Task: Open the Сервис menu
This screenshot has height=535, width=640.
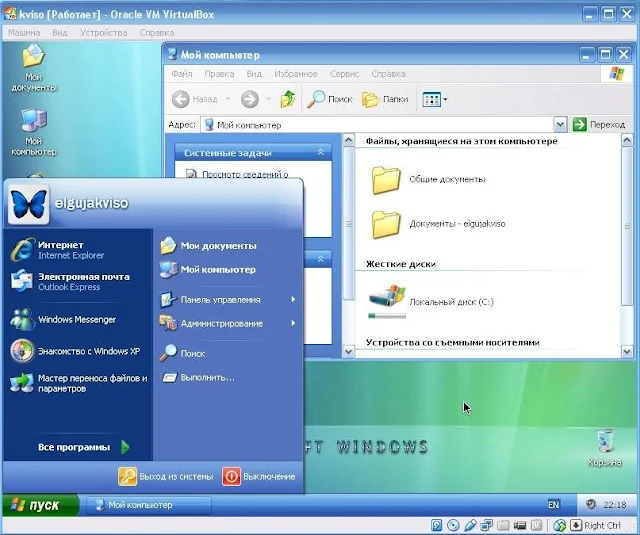Action: [x=344, y=74]
